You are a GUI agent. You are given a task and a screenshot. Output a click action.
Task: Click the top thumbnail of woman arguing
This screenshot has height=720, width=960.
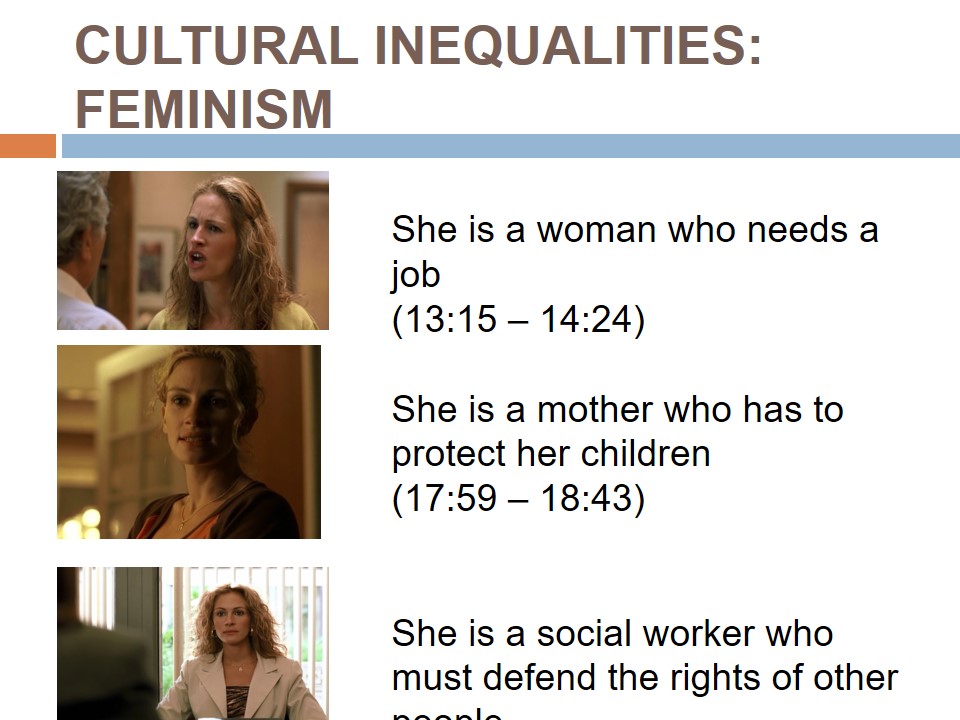(193, 250)
